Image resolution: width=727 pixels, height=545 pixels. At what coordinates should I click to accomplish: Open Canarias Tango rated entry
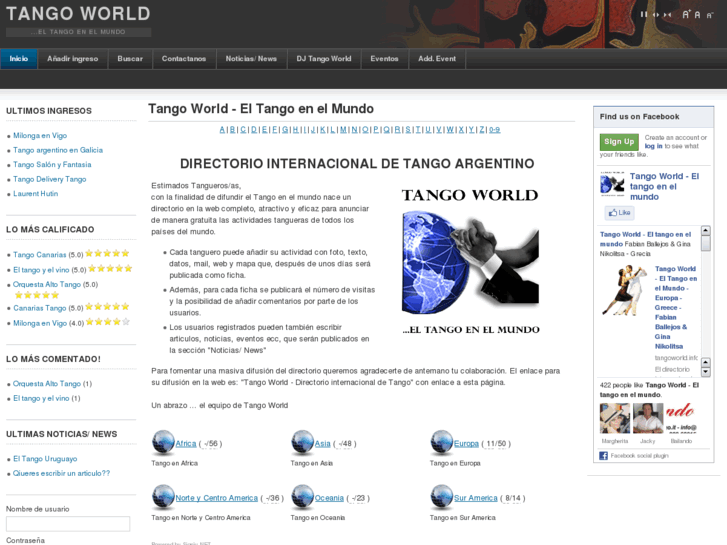tap(39, 308)
